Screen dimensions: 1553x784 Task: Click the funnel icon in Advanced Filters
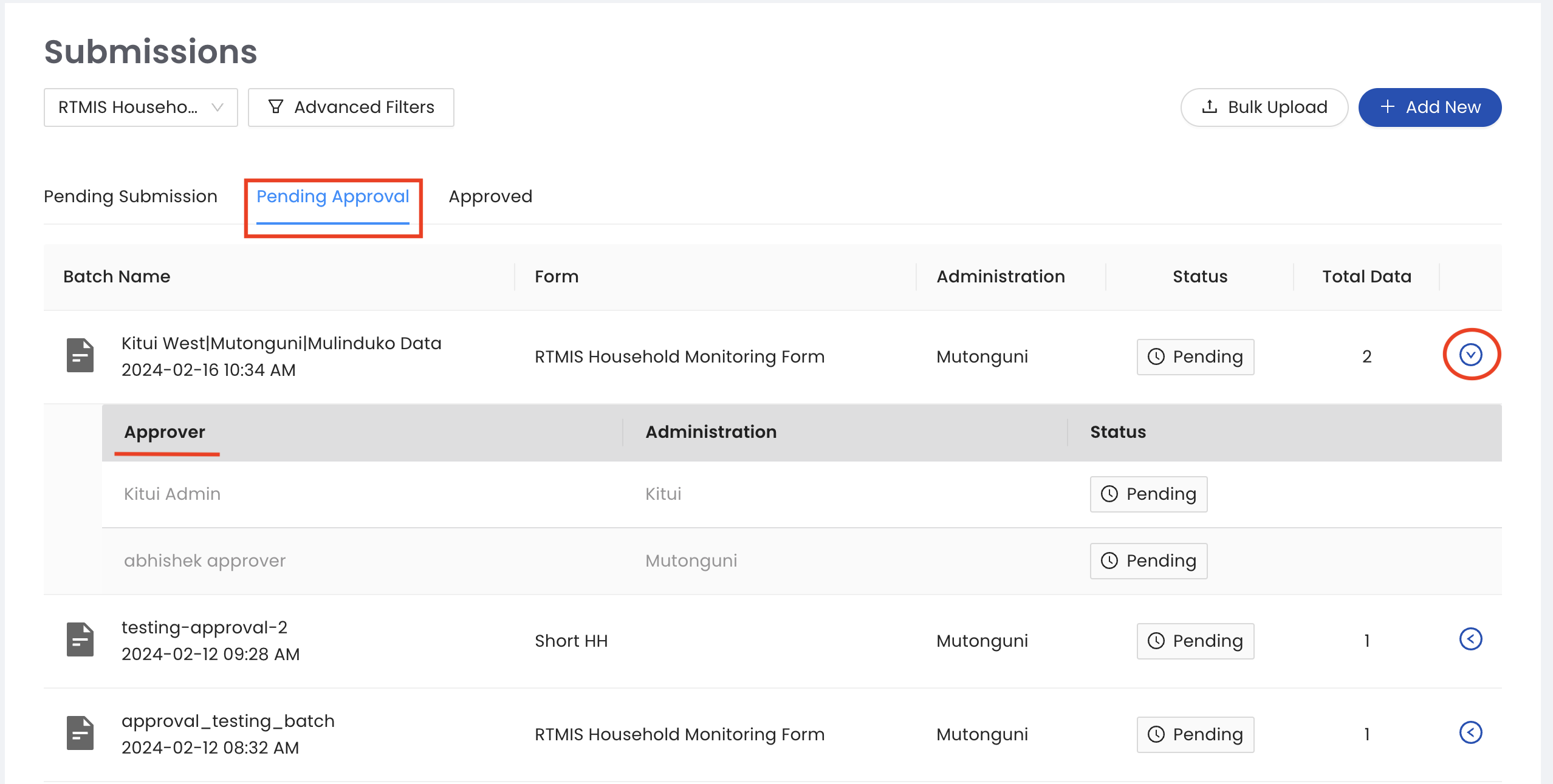(276, 107)
